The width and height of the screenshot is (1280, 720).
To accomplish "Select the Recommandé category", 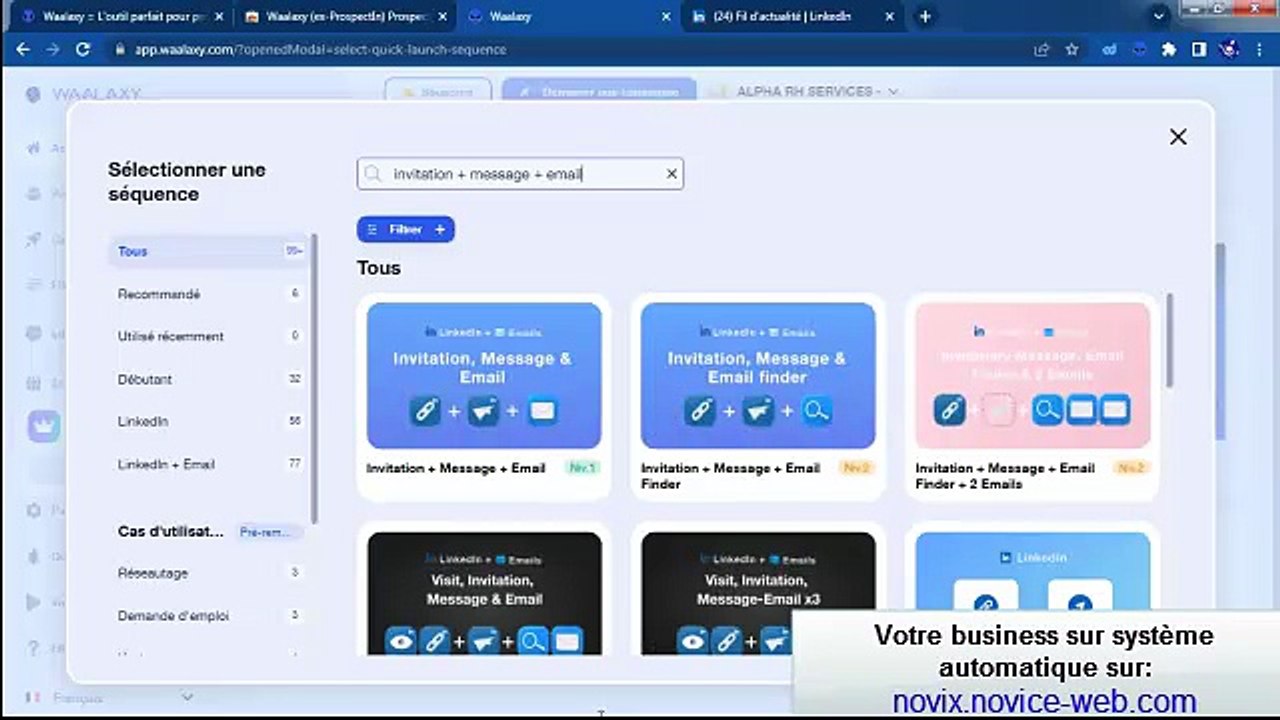I will pyautogui.click(x=207, y=294).
